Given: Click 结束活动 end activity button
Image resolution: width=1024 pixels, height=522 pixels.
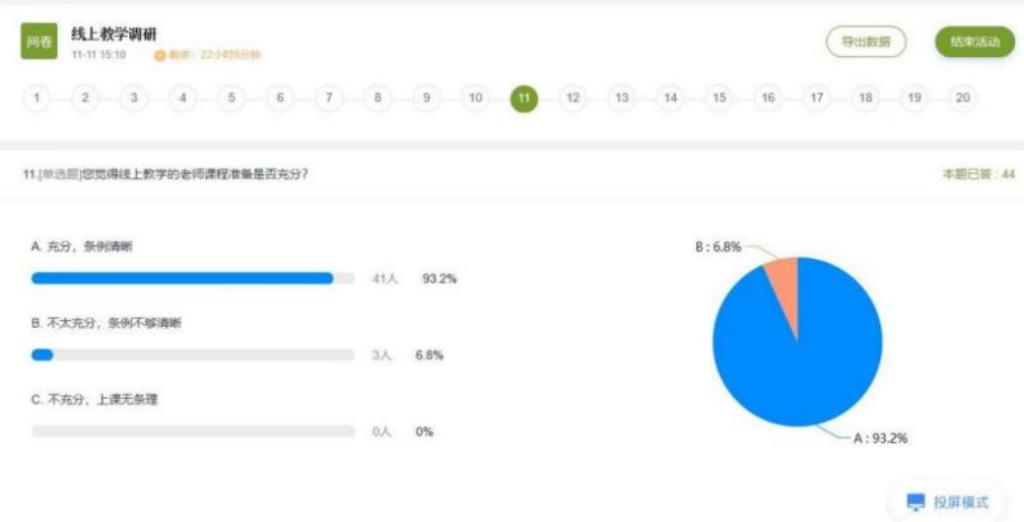Looking at the screenshot, I should [974, 42].
